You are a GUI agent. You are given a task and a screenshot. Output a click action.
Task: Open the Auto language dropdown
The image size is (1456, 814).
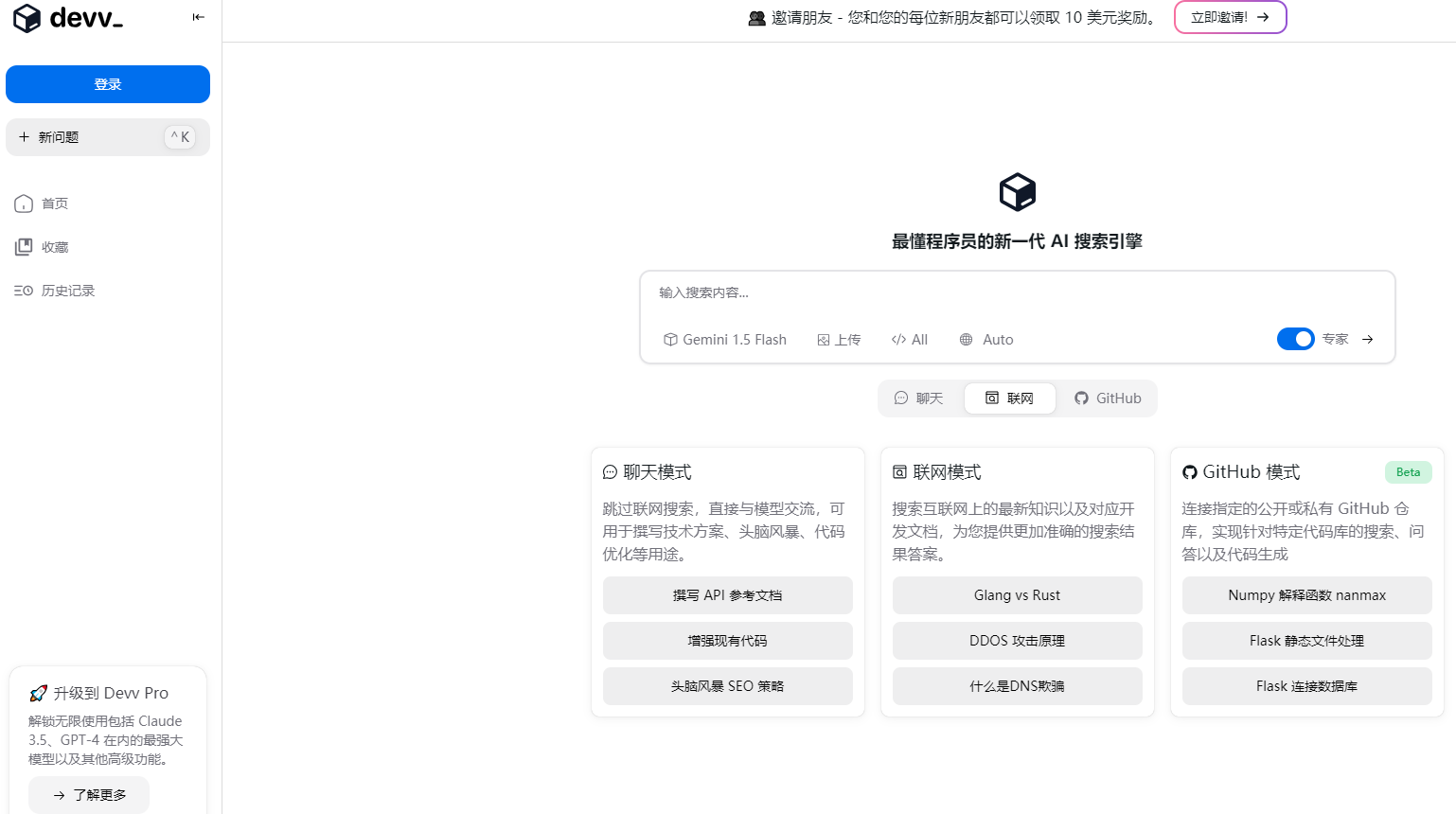tap(986, 340)
